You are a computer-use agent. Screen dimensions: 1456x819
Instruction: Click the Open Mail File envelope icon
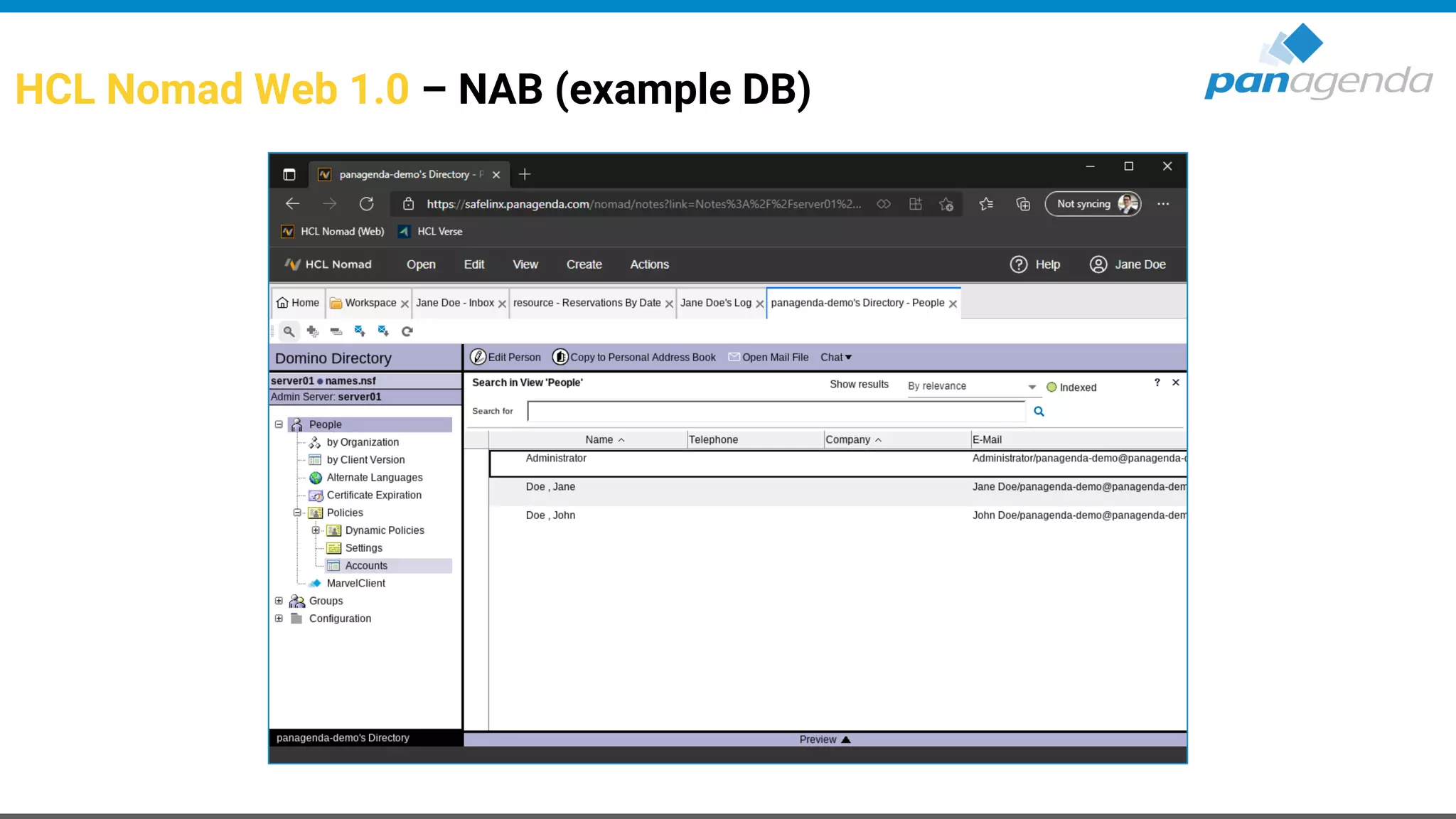coord(734,357)
